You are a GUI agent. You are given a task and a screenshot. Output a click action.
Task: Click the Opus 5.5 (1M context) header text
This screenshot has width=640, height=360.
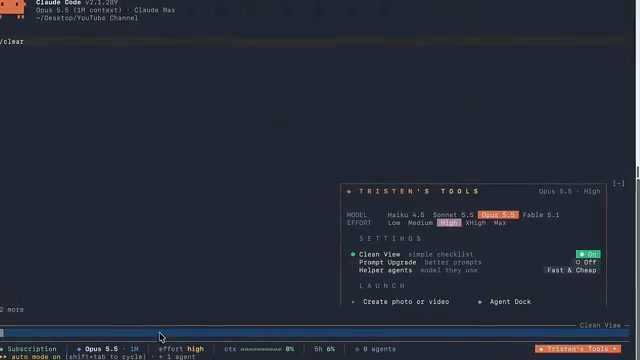tap(79, 10)
